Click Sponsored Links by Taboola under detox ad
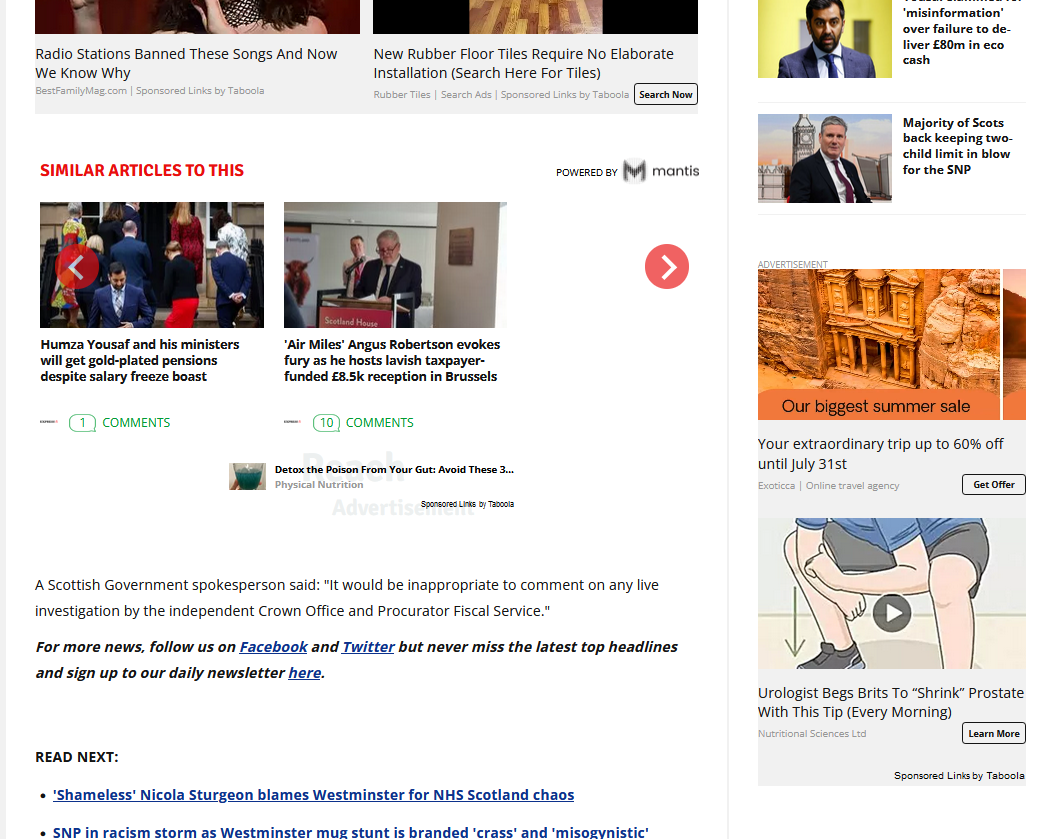The height and width of the screenshot is (839, 1041). (467, 504)
